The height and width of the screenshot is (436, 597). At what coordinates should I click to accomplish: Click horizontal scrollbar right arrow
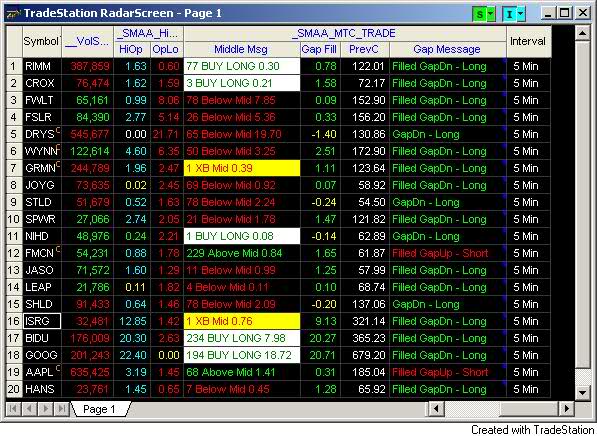pos(567,409)
